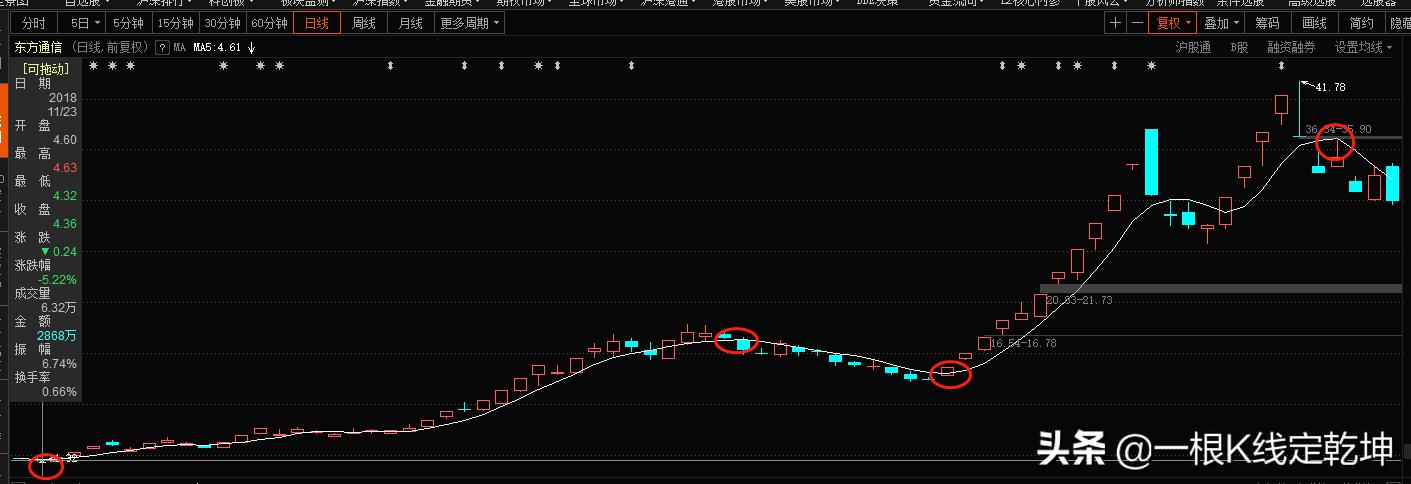Viewport: 1411px width, 484px height.
Task: Click the gray gap bar above 20.53-21.73
Action: coord(1221,288)
